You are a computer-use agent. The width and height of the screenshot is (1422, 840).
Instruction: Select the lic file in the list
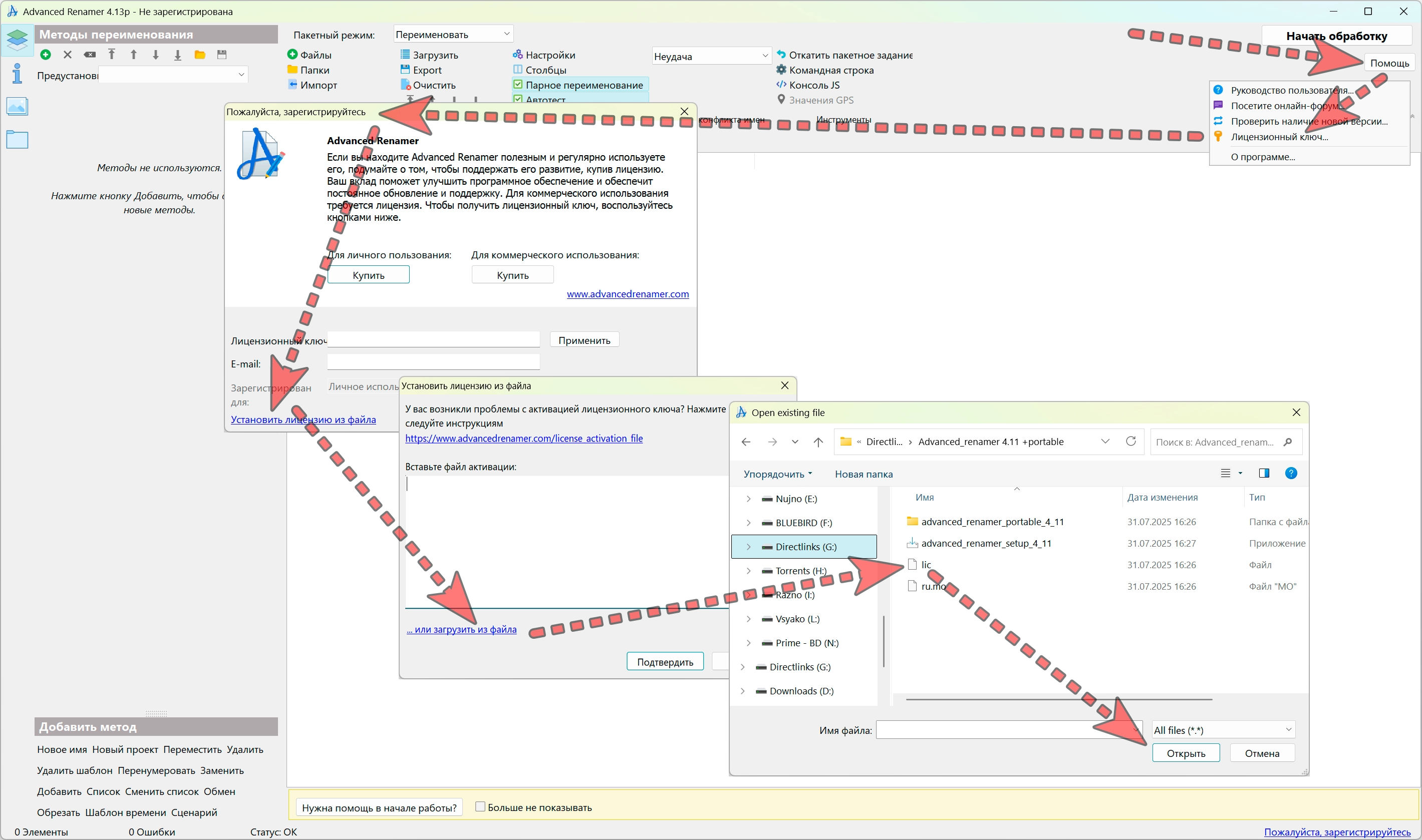pos(926,564)
